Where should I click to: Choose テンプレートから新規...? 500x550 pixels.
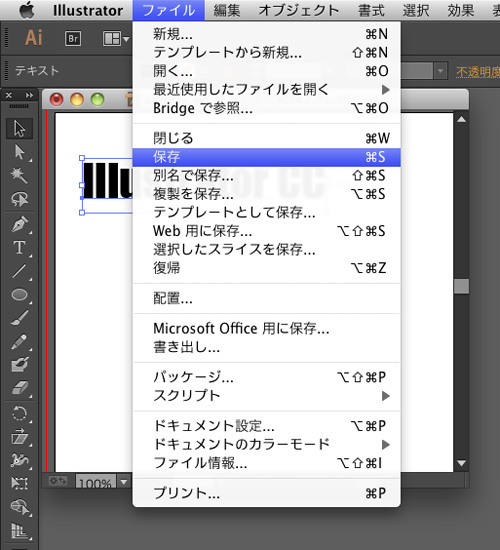[x=266, y=53]
